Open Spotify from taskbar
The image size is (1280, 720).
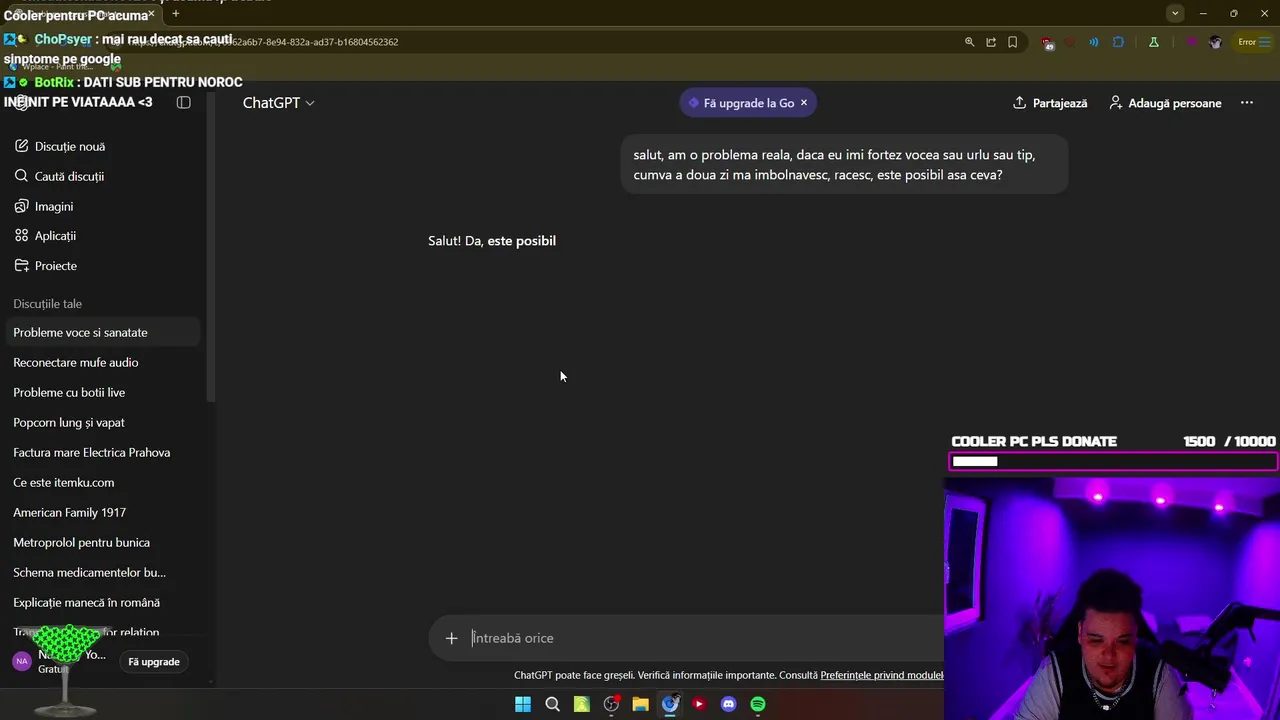[x=758, y=704]
